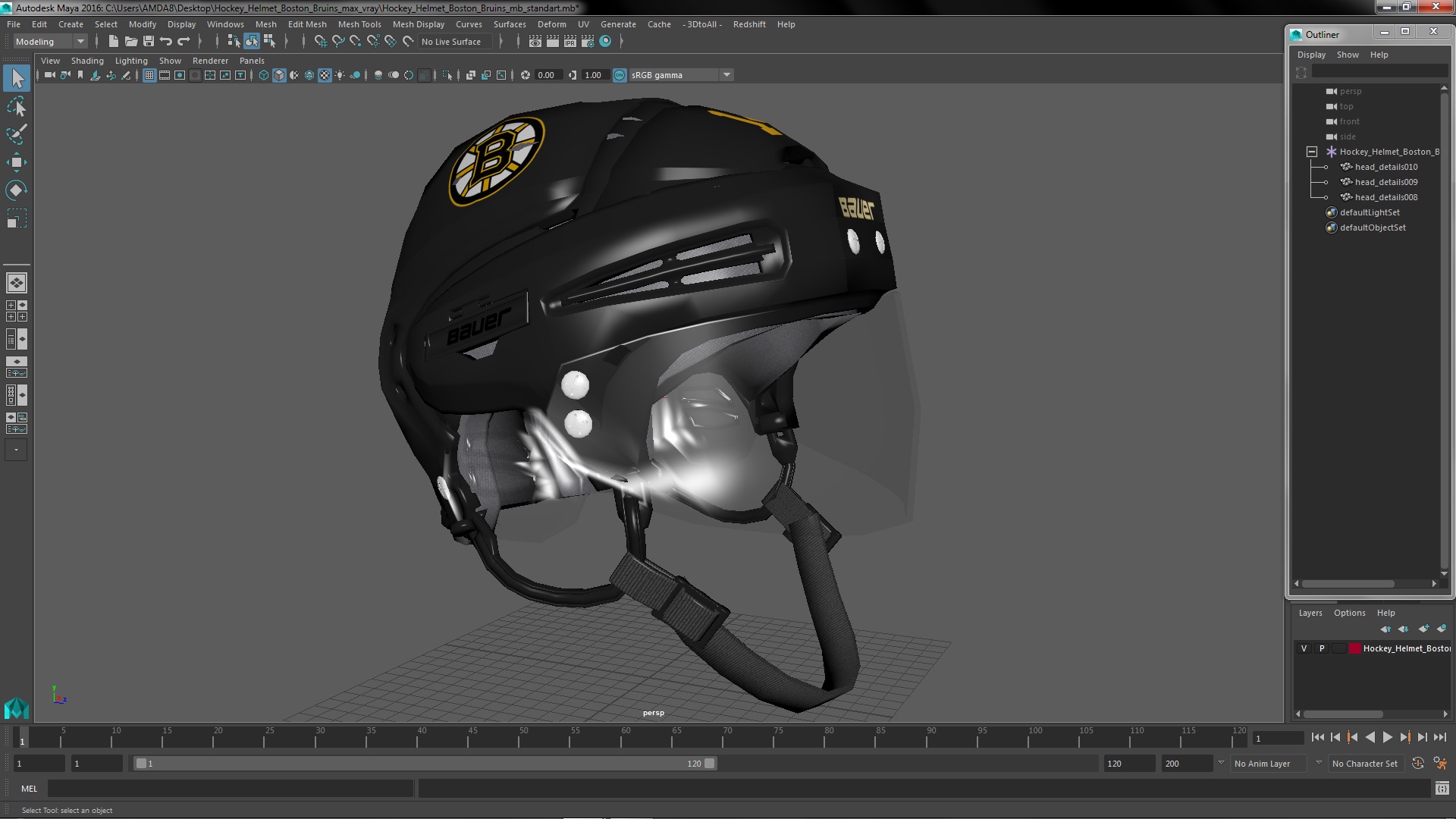Open the Modeling menu set dropdown
The width and height of the screenshot is (1456, 819).
tap(49, 42)
